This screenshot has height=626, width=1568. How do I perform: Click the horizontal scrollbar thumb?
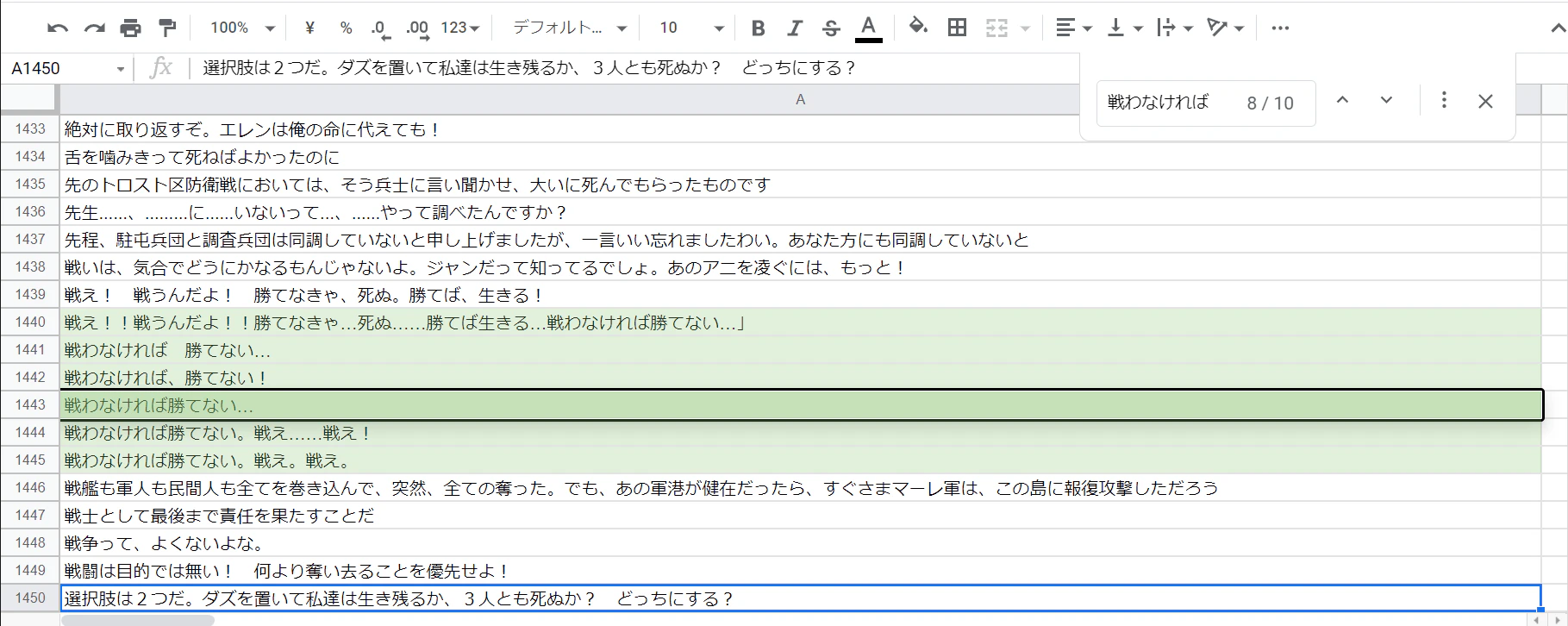click(138, 620)
